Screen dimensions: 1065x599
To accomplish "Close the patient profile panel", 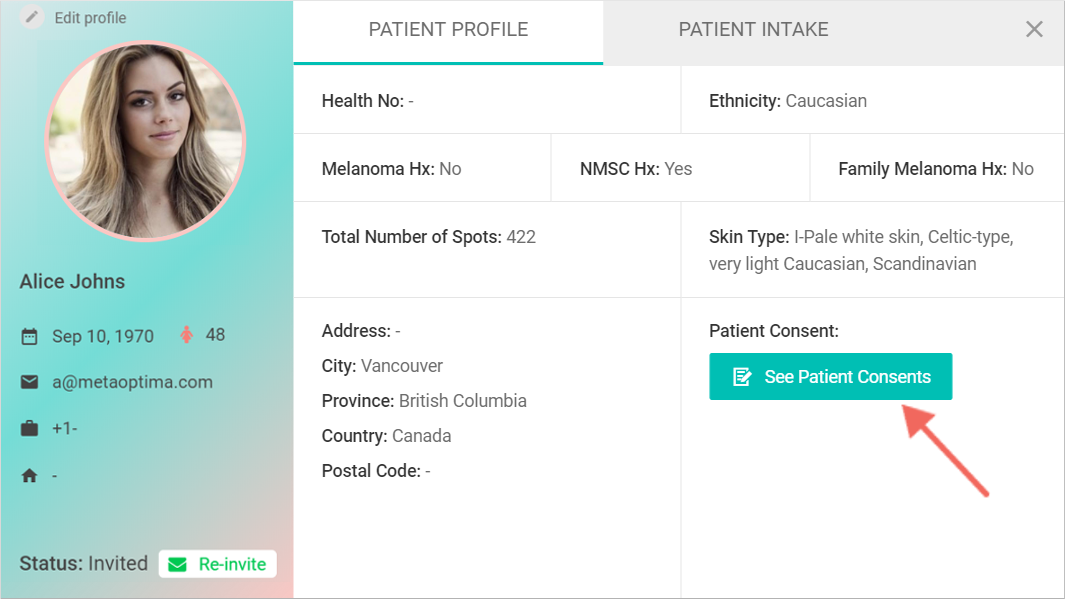I will click(1034, 30).
